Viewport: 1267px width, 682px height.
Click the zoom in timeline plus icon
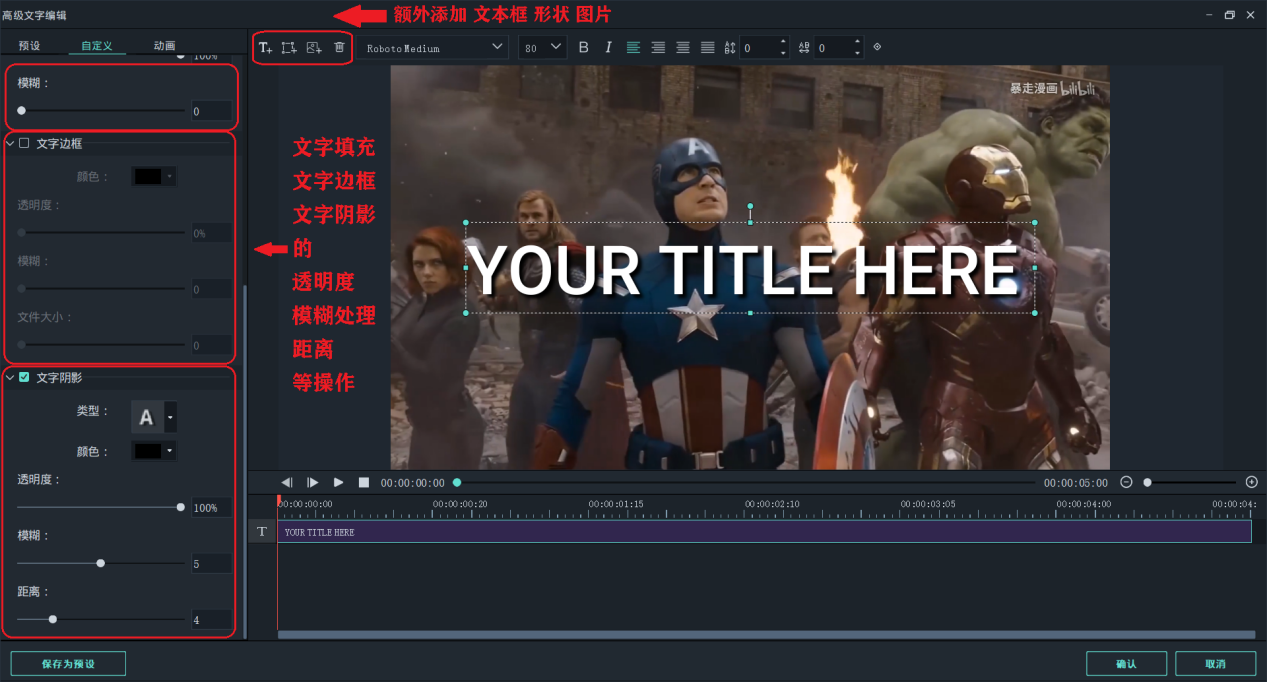point(1251,482)
